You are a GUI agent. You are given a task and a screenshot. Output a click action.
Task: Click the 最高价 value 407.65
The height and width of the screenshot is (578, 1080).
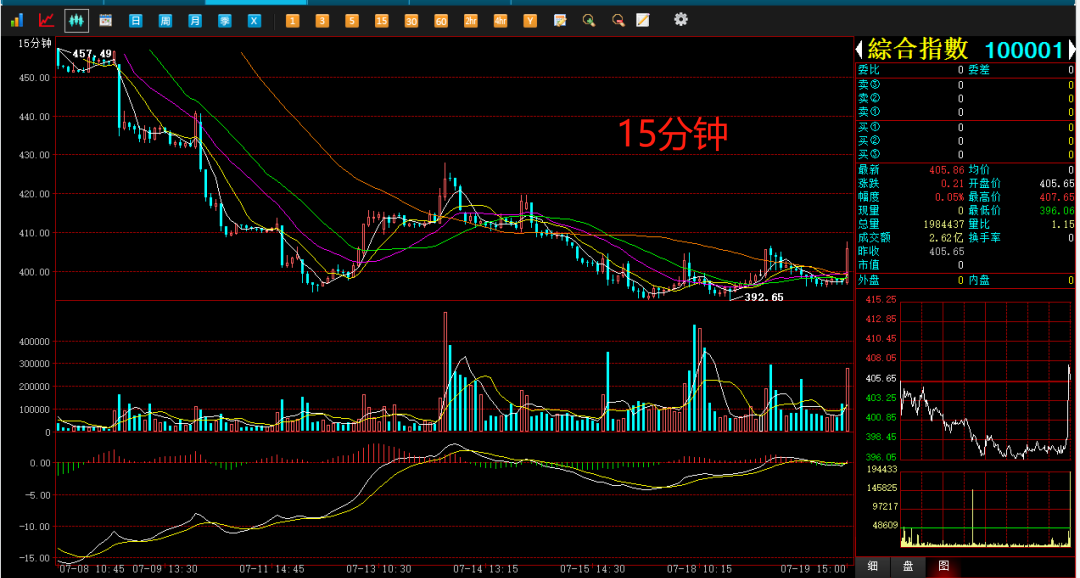tap(1057, 197)
